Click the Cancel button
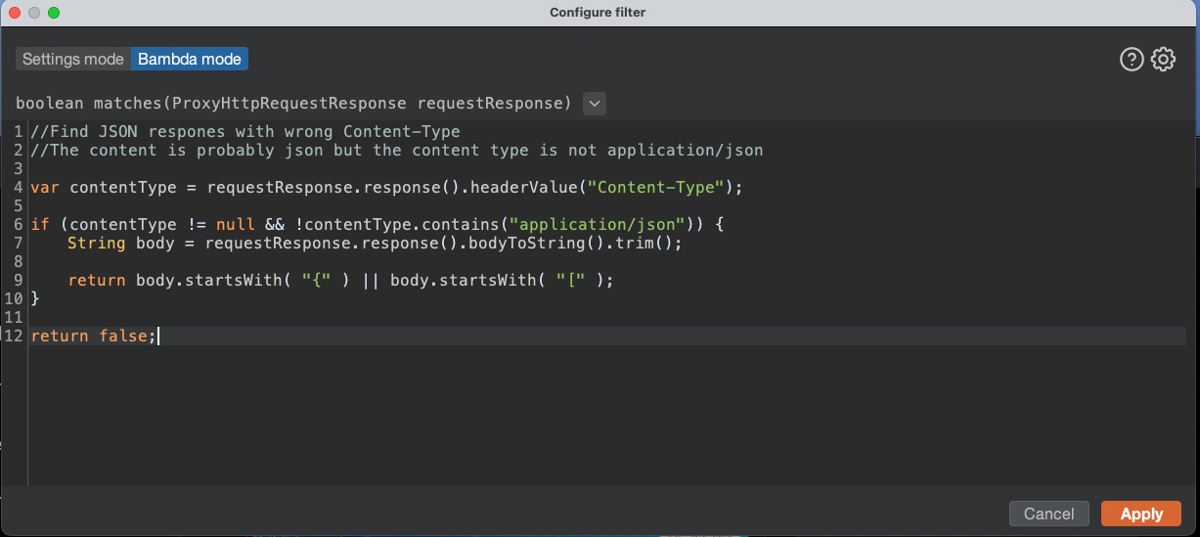This screenshot has height=537, width=1200. [x=1049, y=514]
